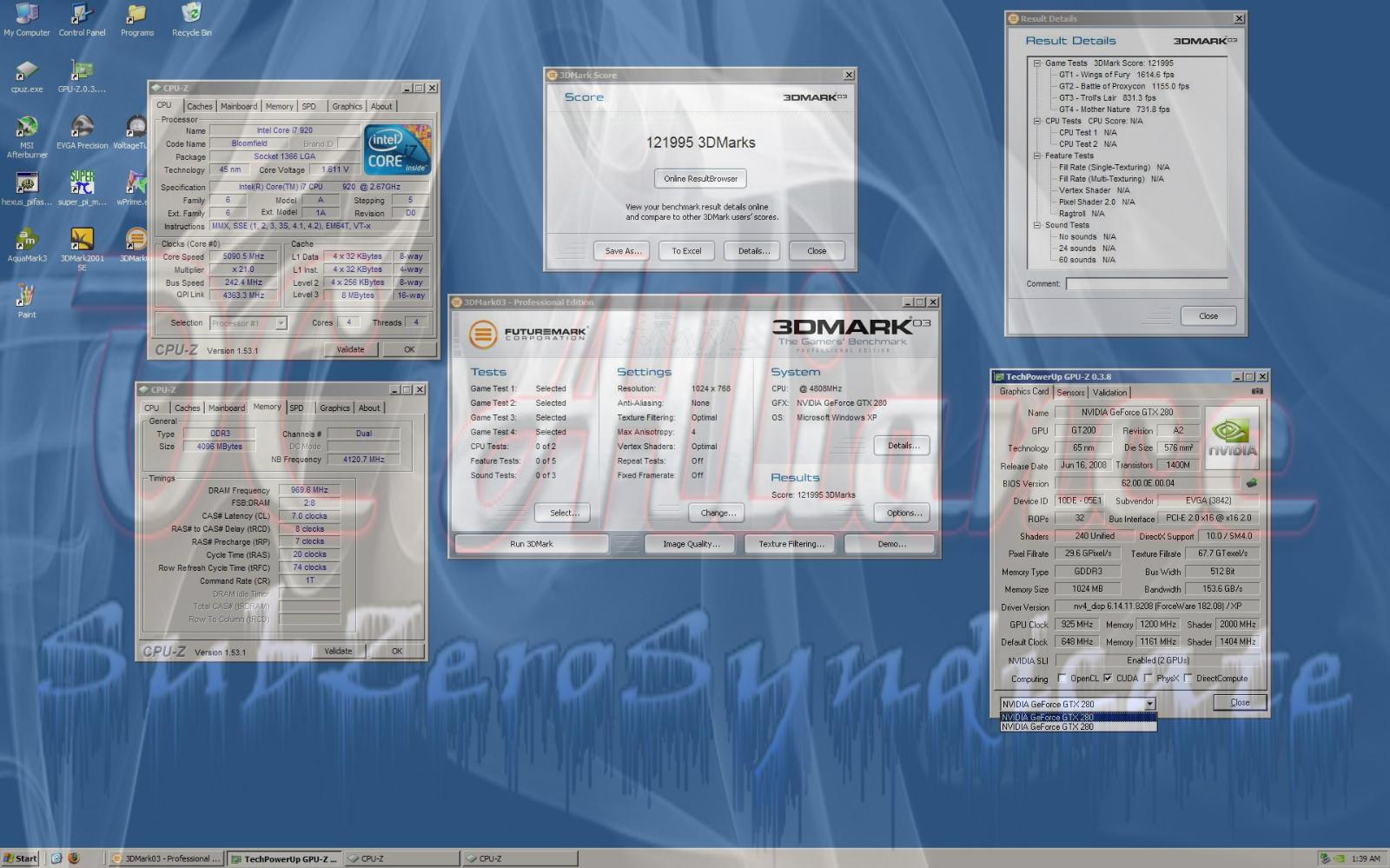The width and height of the screenshot is (1390, 868).
Task: Toggle OpenCL checkbox in GPU-Z
Action: click(1062, 679)
